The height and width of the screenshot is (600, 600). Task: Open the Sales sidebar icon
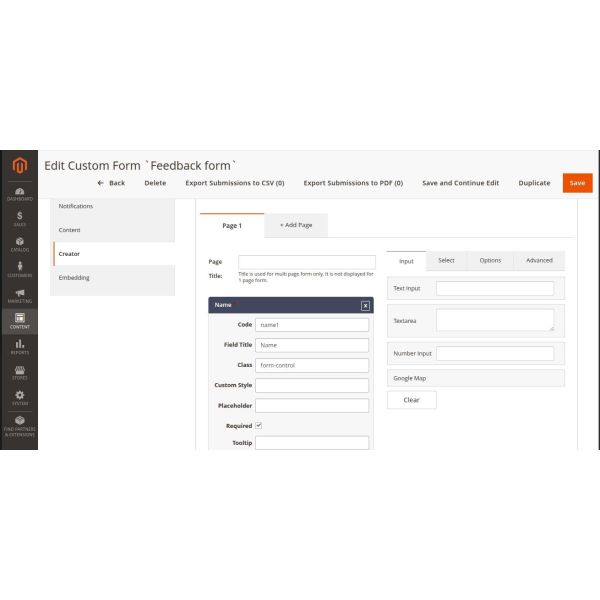(x=19, y=219)
